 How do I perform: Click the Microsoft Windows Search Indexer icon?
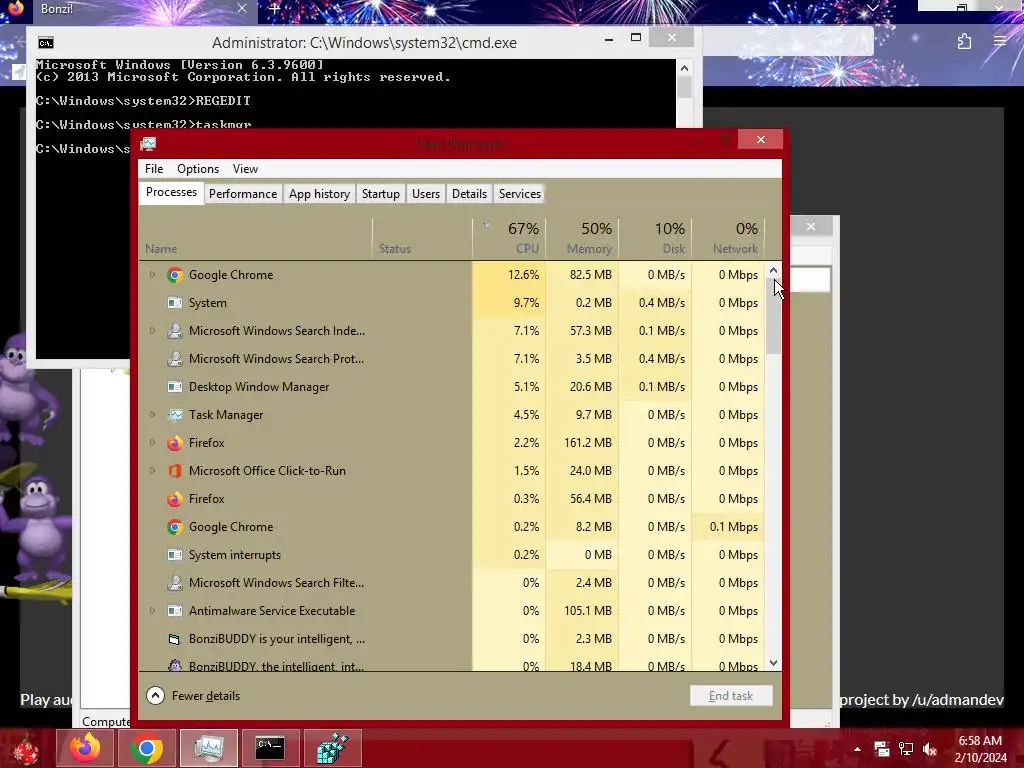pos(174,331)
